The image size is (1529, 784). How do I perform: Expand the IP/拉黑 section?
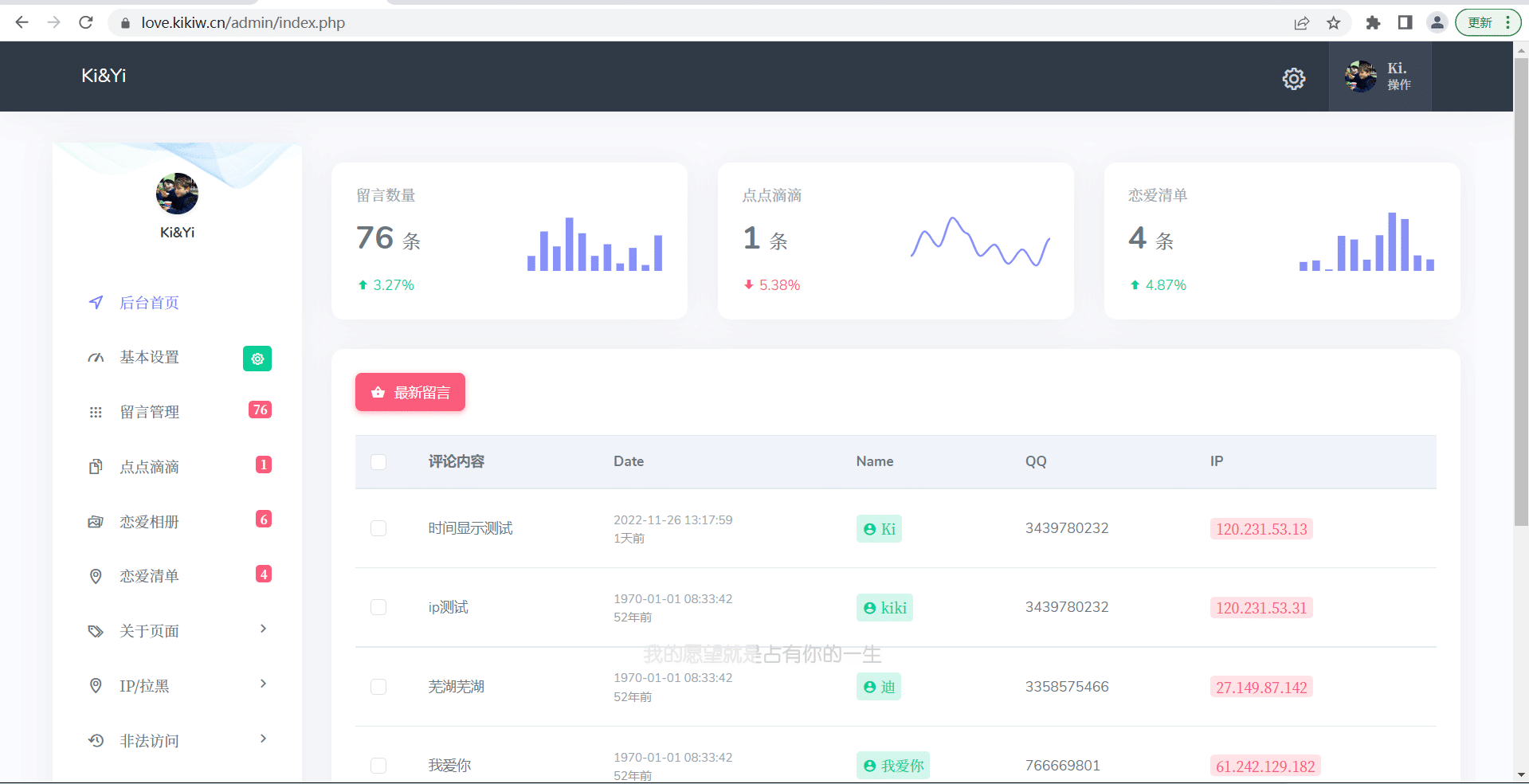(262, 684)
